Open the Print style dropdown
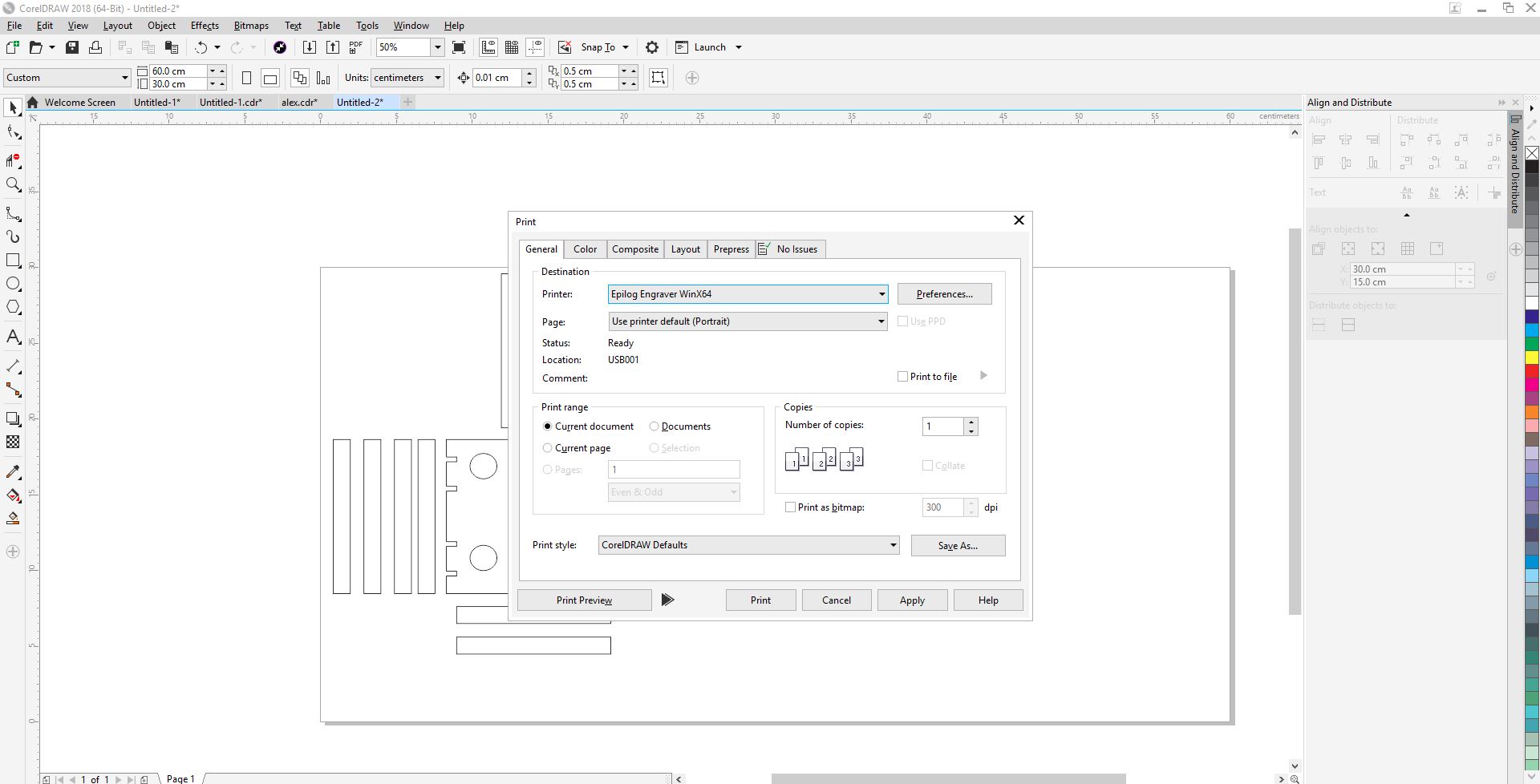The height and width of the screenshot is (784, 1540). tap(892, 545)
